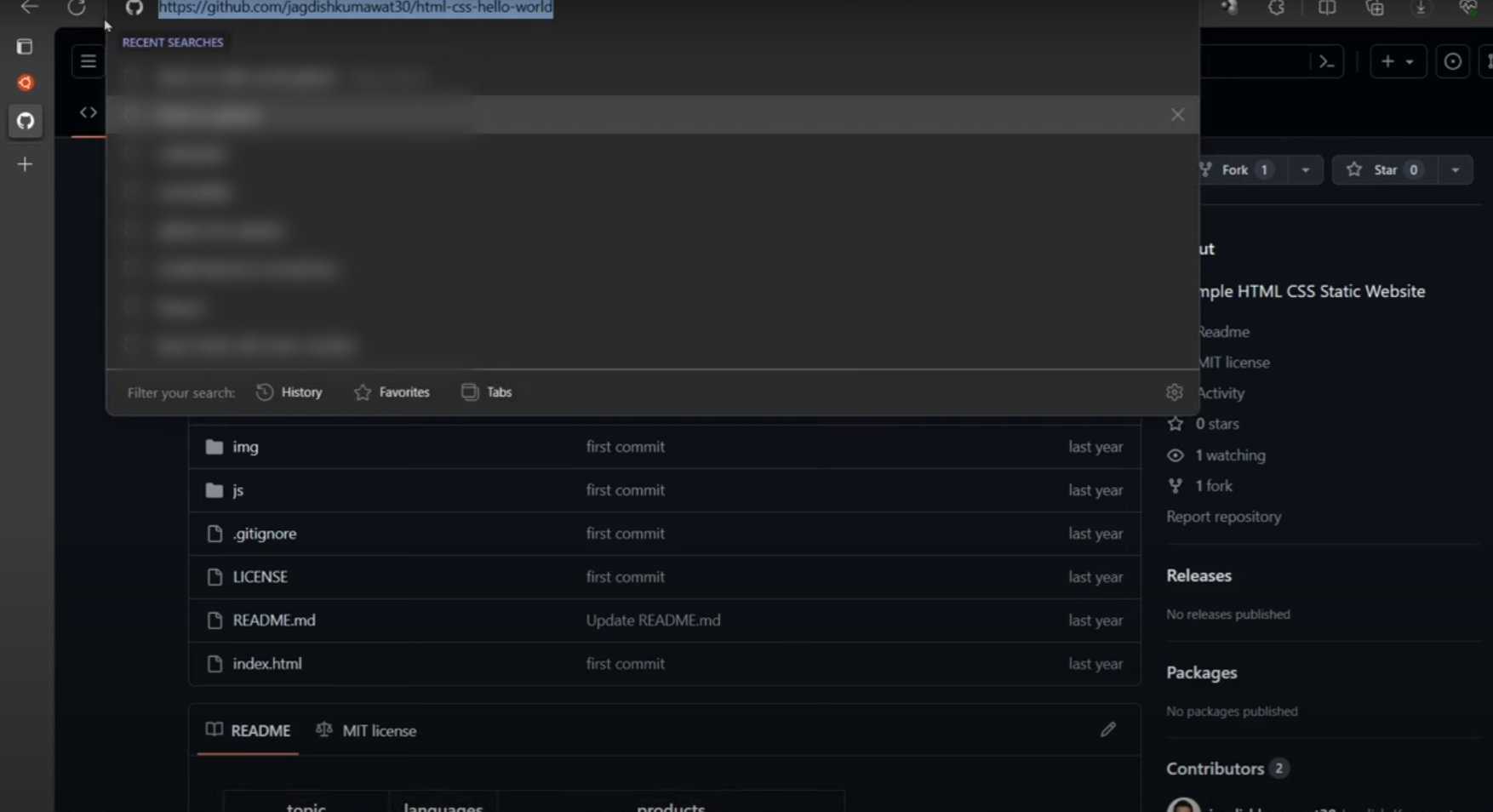View 'first commit' message on img row
This screenshot has width=1493, height=812.
626,447
